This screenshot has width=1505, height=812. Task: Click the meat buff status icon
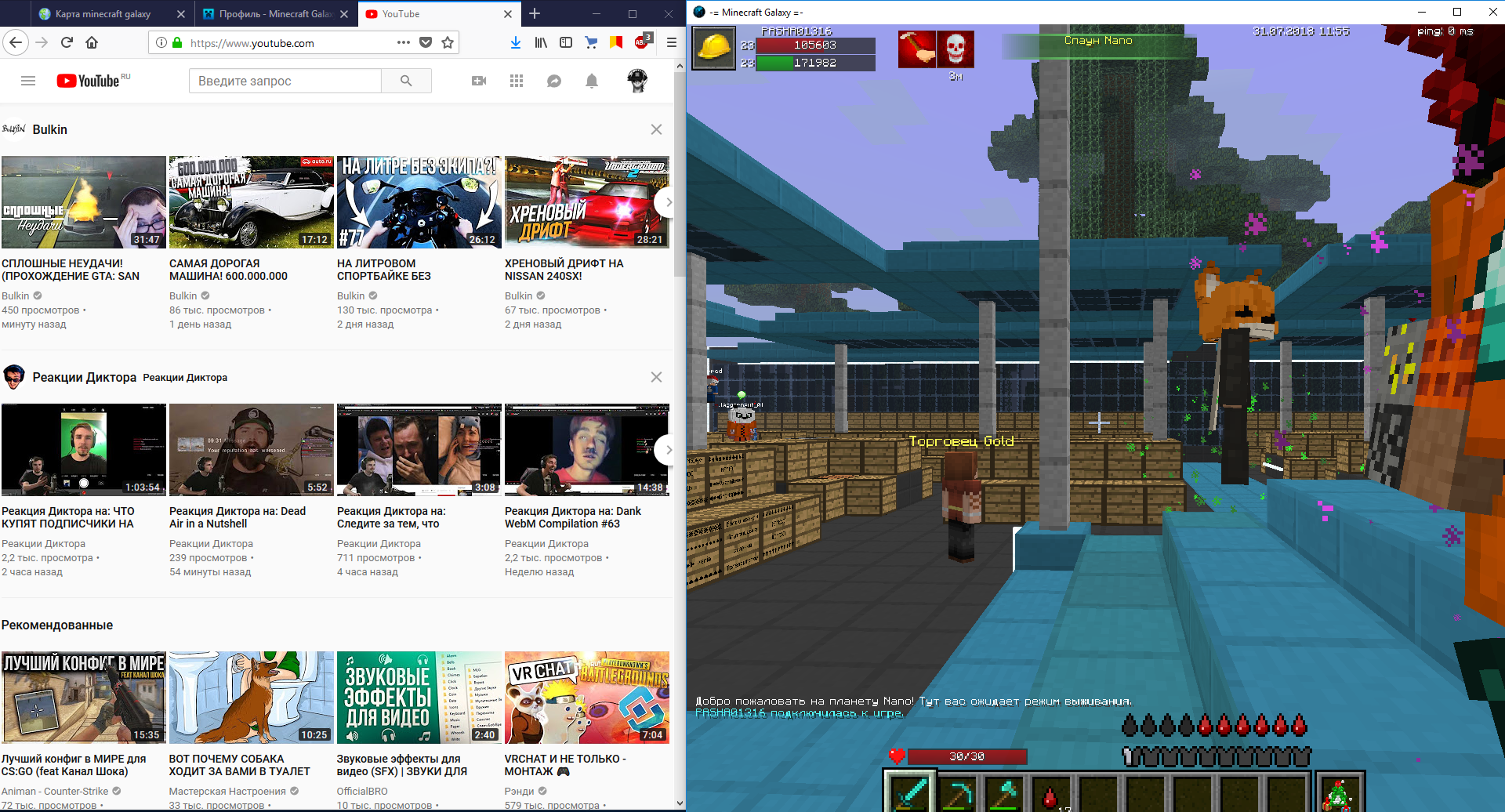pos(917,49)
